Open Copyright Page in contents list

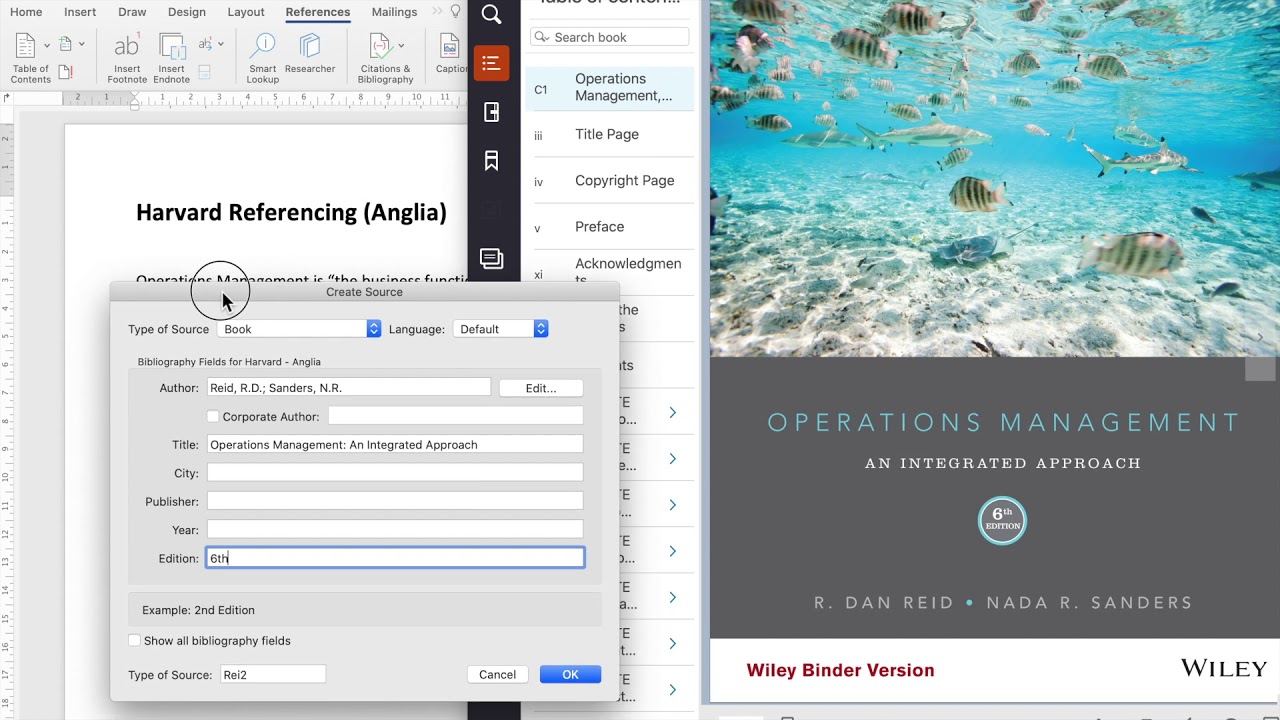[610, 181]
